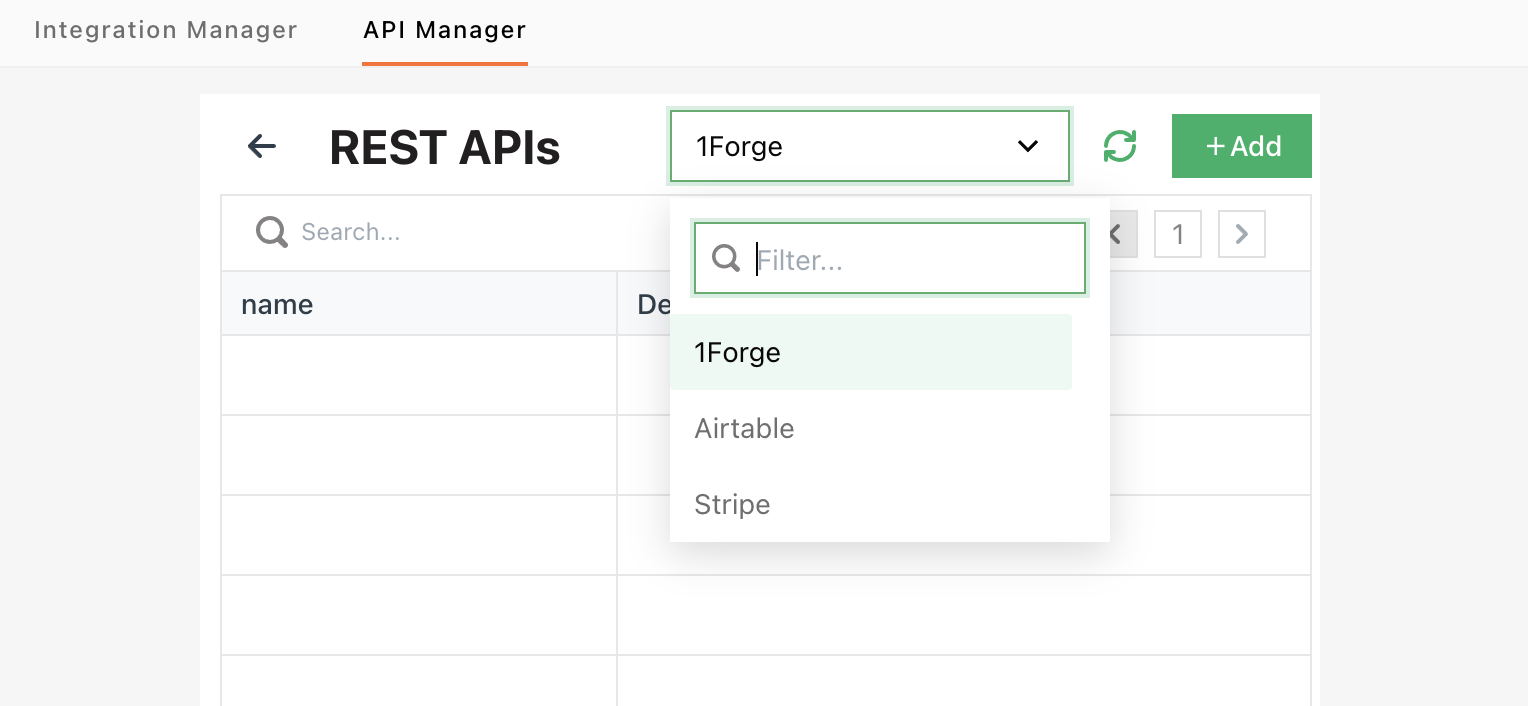
Task: Switch to the Integration Manager tab
Action: click(x=165, y=31)
